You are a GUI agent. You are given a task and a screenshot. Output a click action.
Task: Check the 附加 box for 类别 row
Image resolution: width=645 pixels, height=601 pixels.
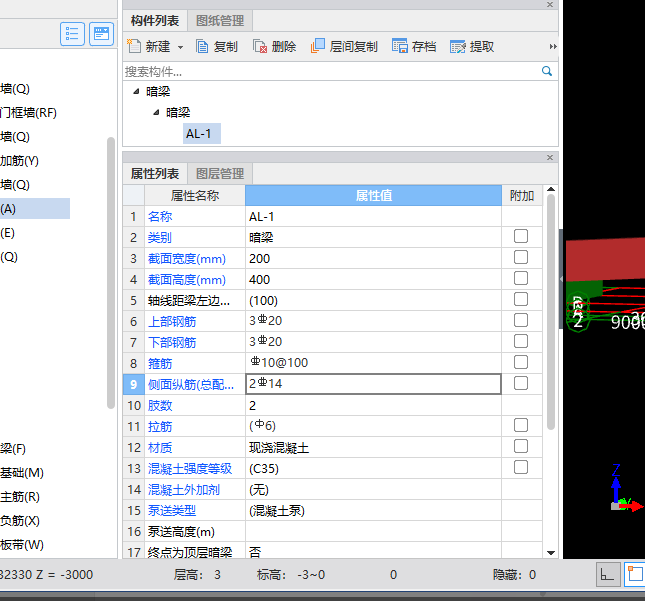click(x=521, y=236)
